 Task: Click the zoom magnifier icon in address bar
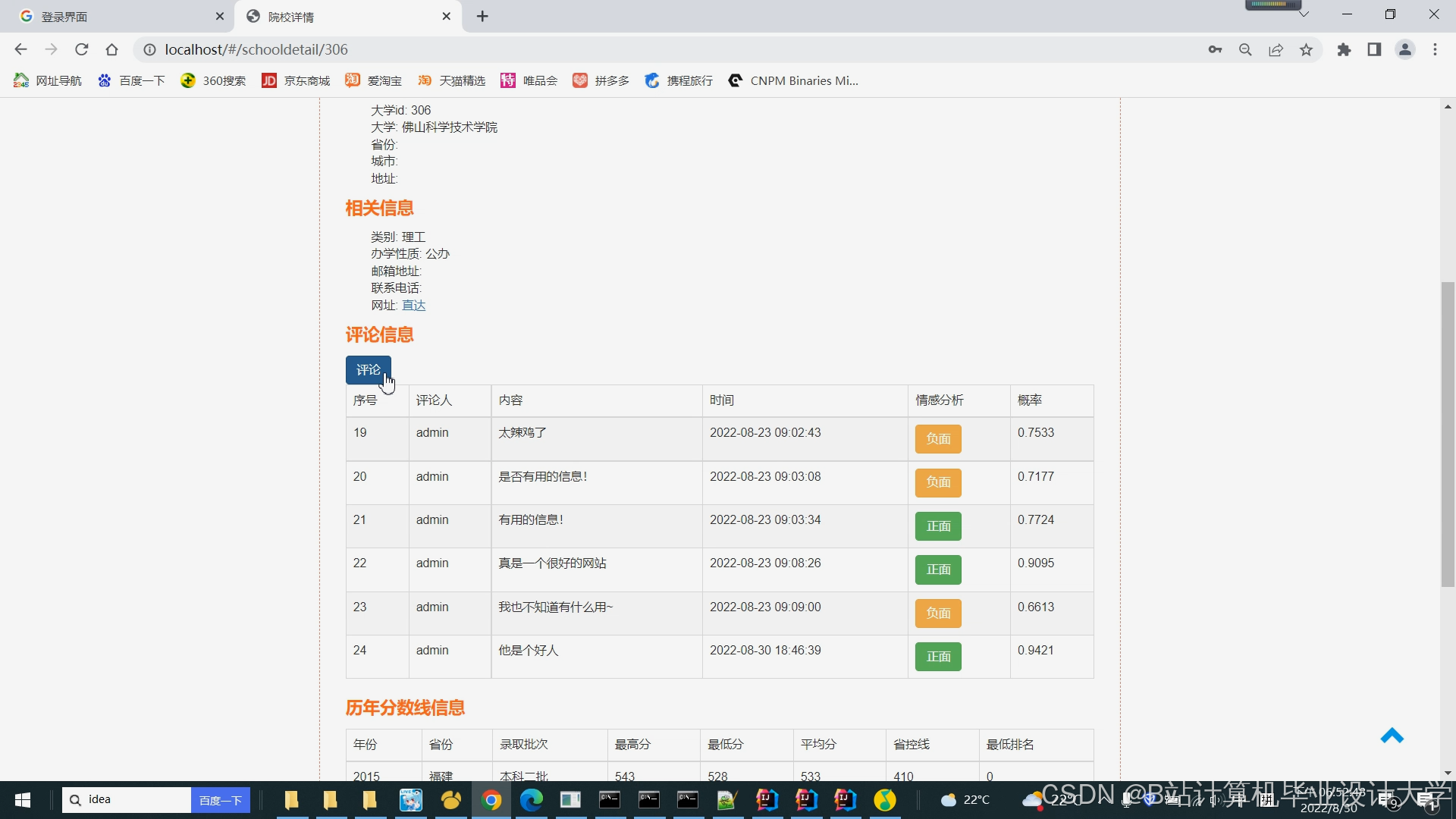[x=1245, y=50]
